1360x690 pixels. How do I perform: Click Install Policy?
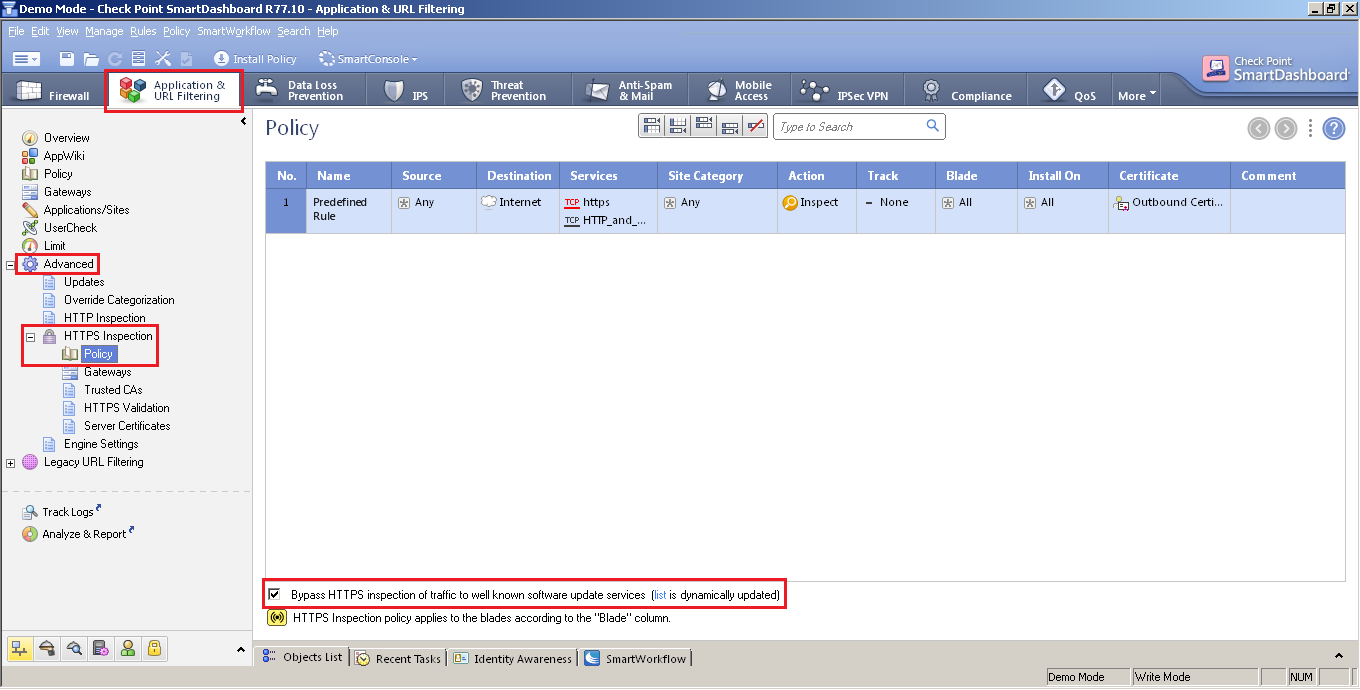(x=255, y=59)
